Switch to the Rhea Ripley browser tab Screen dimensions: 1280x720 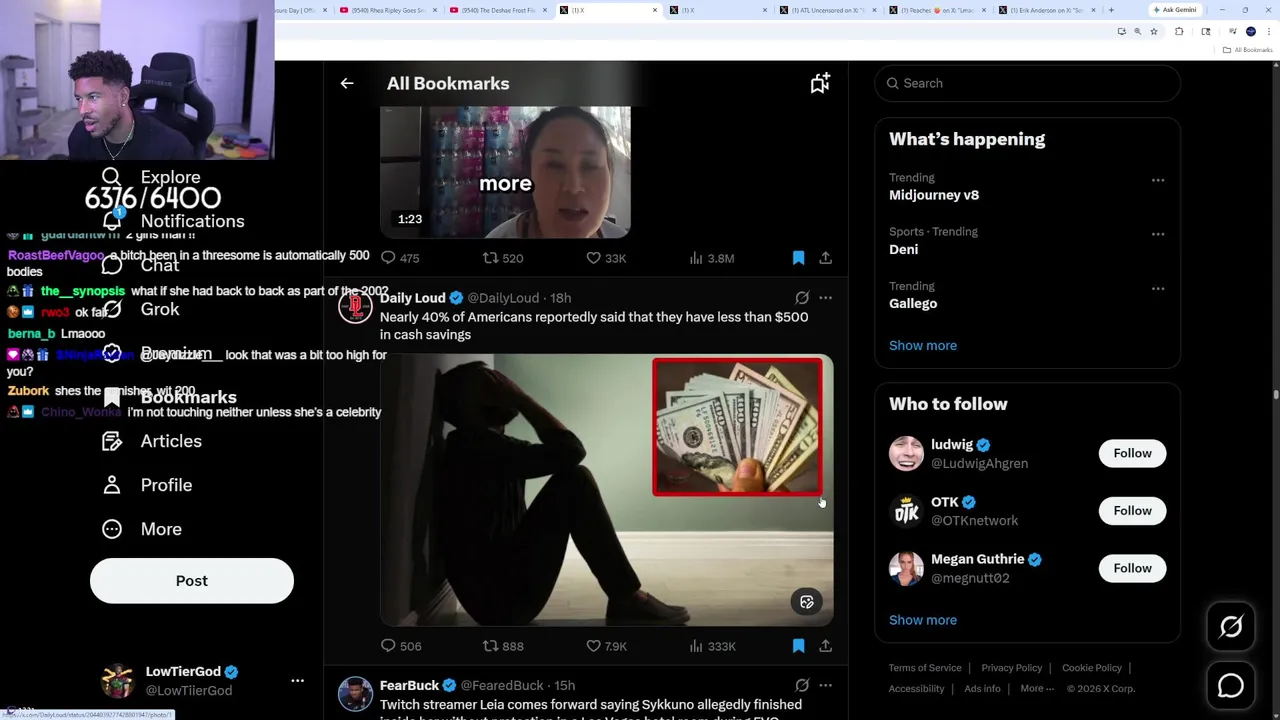(388, 10)
